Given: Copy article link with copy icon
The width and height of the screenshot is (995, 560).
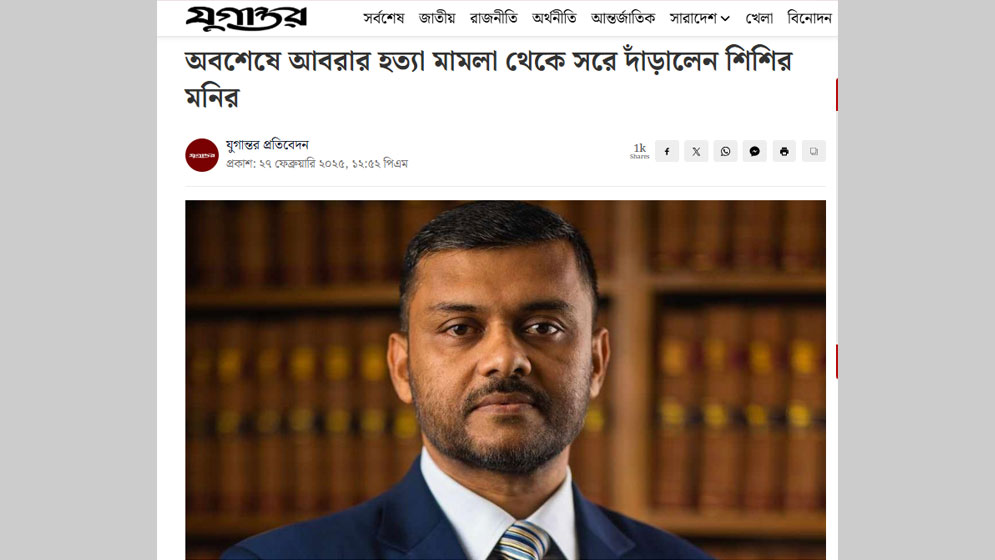Looking at the screenshot, I should [x=814, y=151].
